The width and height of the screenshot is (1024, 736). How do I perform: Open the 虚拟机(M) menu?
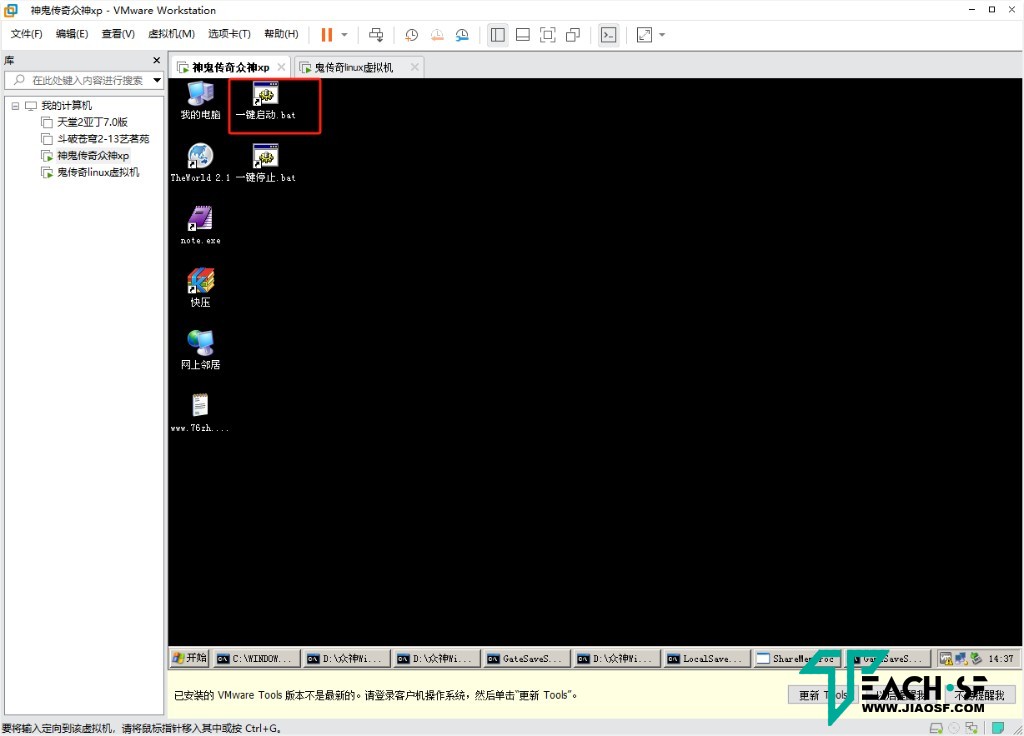pos(171,34)
